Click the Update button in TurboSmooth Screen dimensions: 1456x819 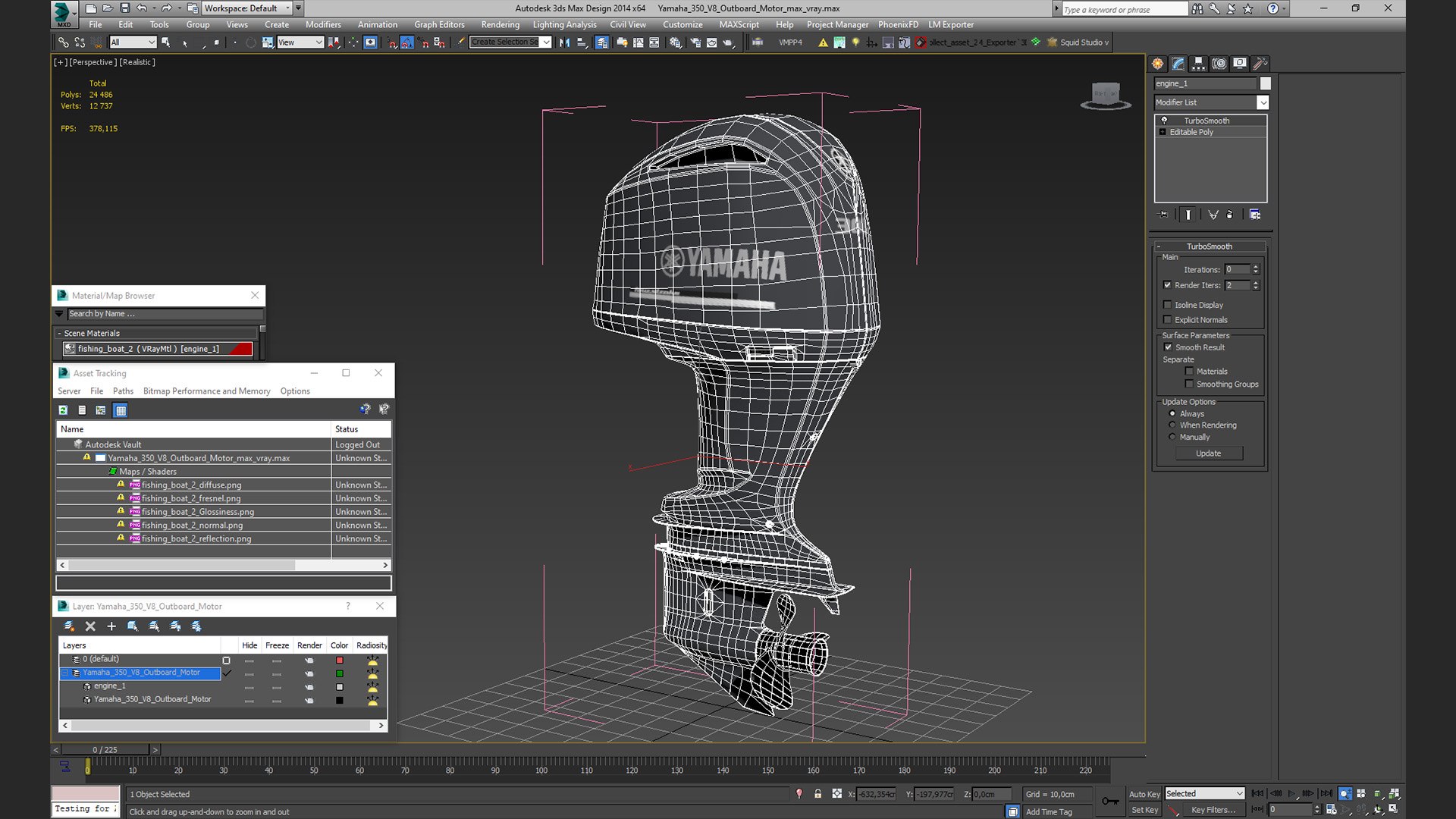pyautogui.click(x=1209, y=453)
